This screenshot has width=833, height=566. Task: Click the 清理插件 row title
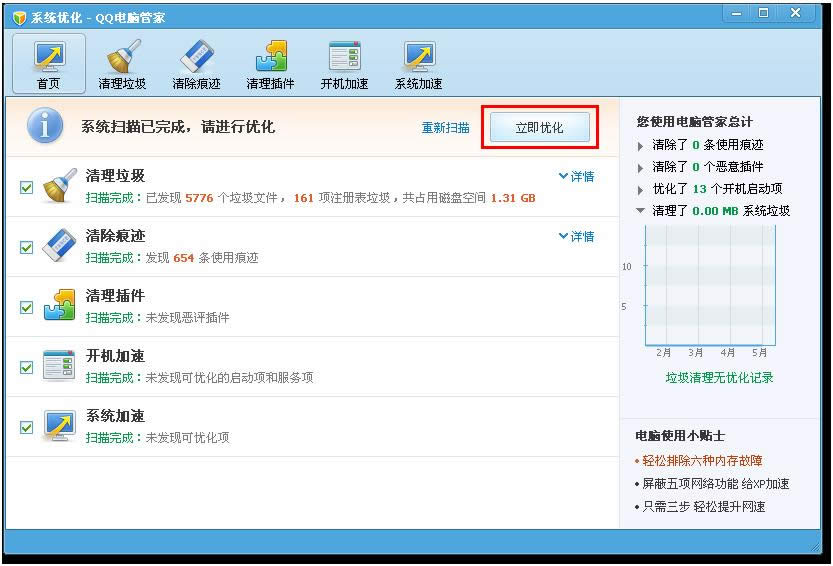point(115,295)
